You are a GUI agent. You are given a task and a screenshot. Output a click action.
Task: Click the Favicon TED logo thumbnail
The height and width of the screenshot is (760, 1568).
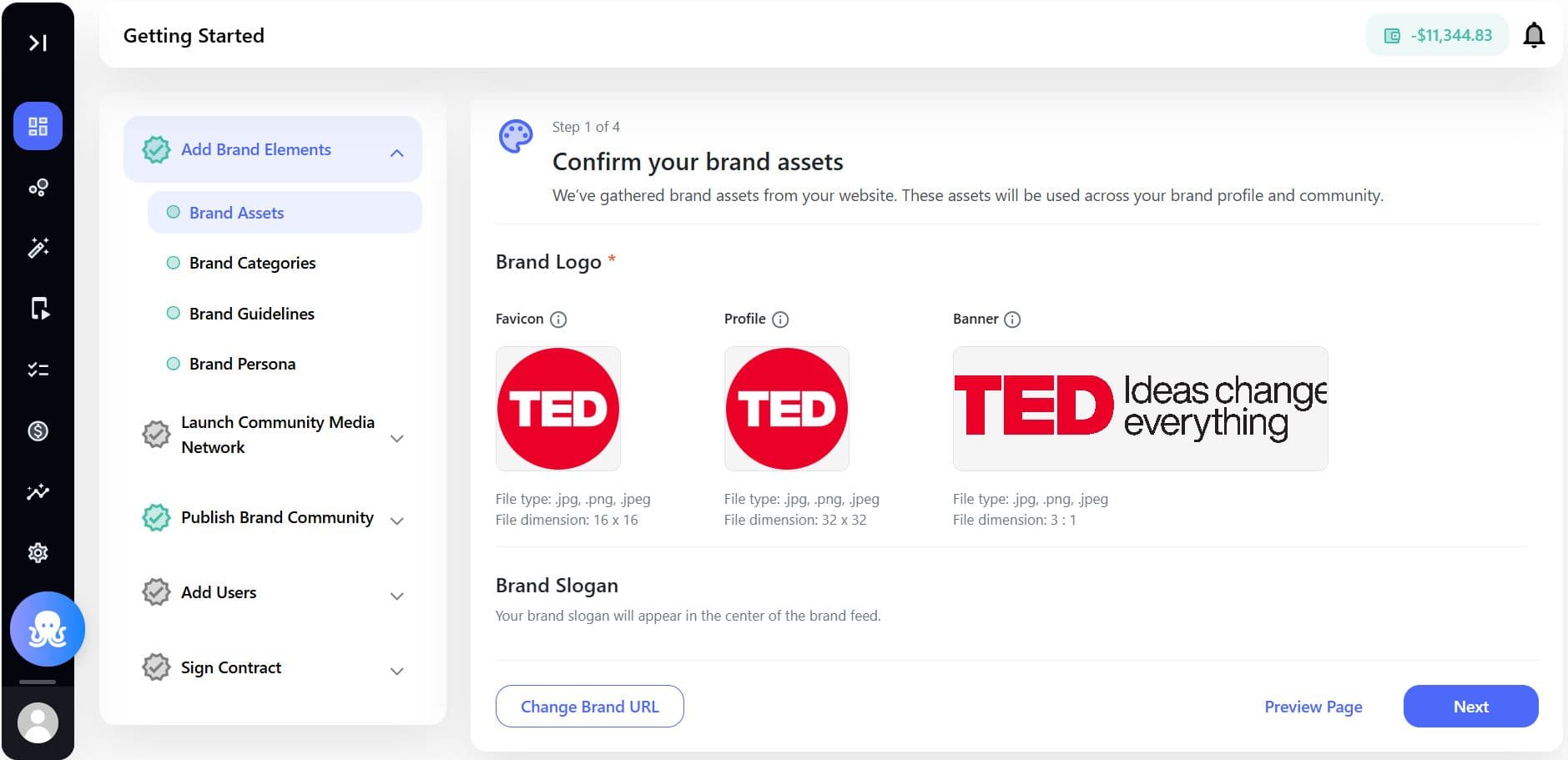pyautogui.click(x=558, y=409)
